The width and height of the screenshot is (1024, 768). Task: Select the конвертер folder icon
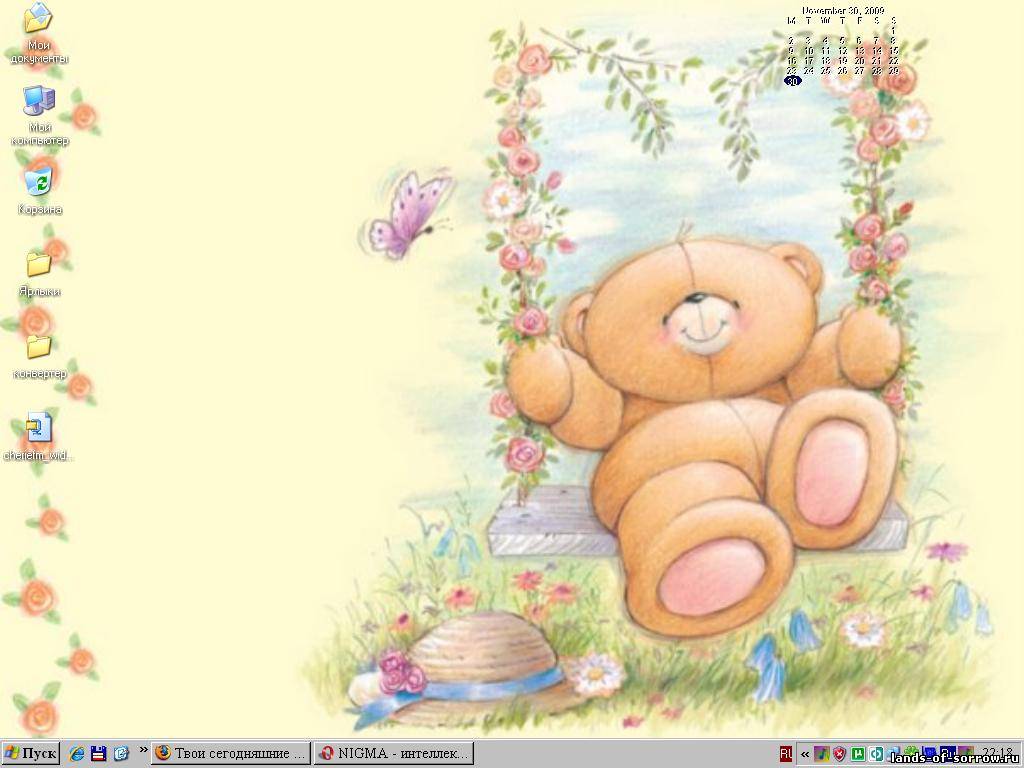[x=39, y=356]
